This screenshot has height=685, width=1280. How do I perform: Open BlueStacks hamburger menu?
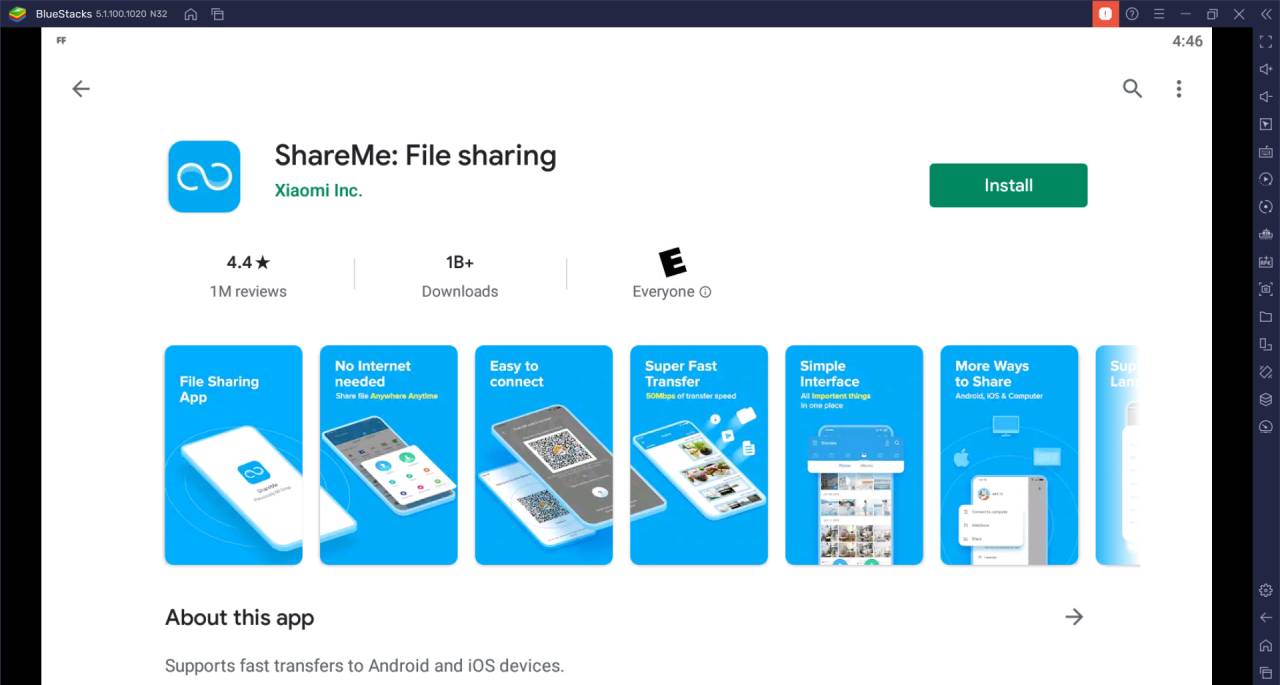coord(1159,14)
